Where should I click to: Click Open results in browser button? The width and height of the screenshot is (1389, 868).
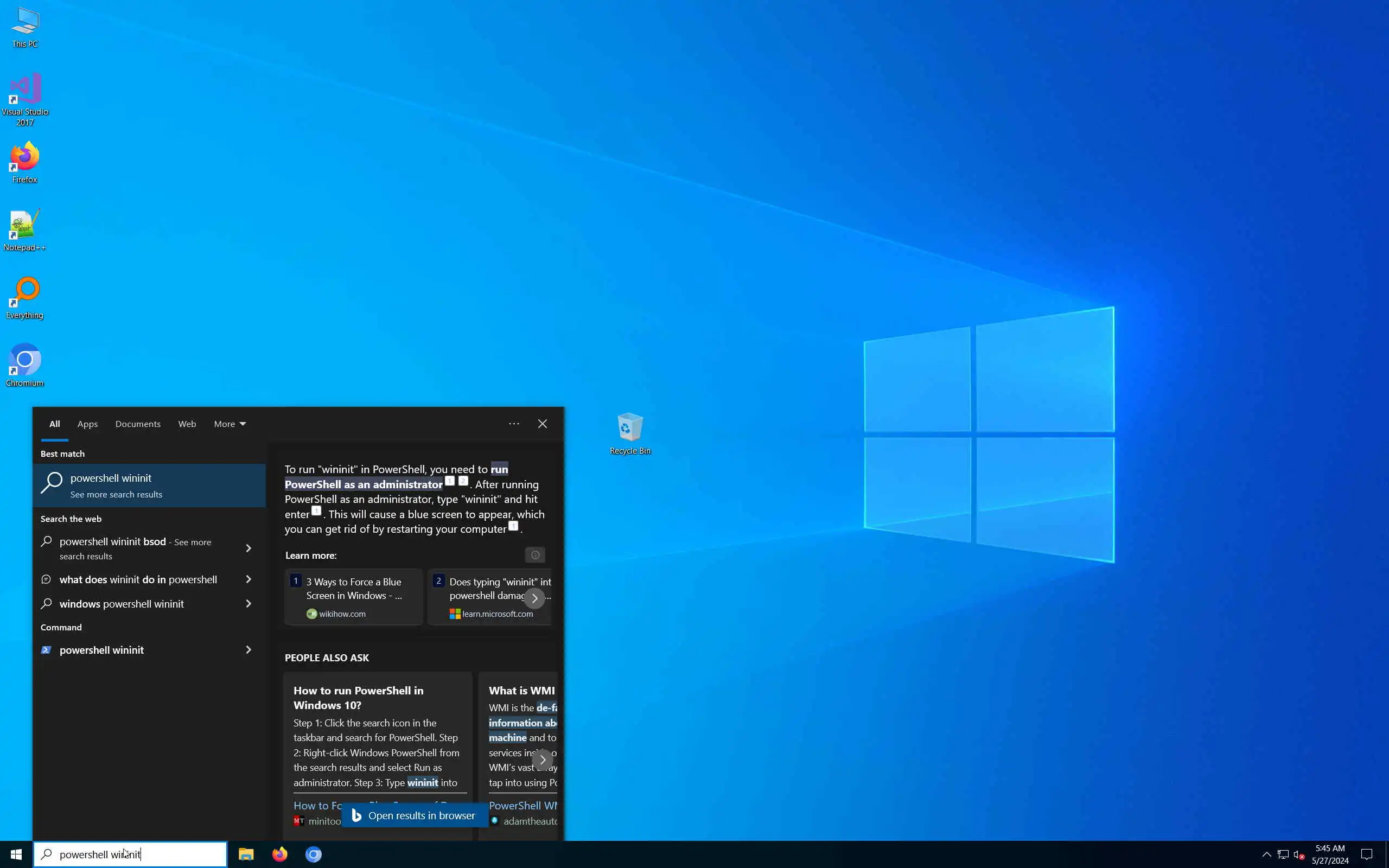click(x=415, y=815)
